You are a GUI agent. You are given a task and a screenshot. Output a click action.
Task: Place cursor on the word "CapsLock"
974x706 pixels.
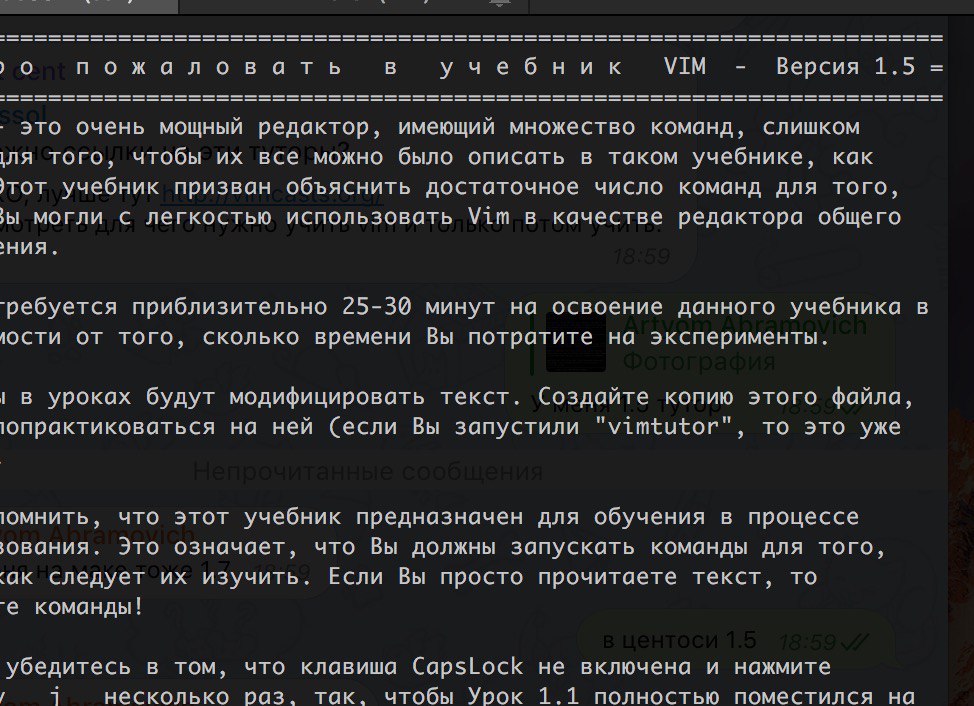click(x=468, y=668)
